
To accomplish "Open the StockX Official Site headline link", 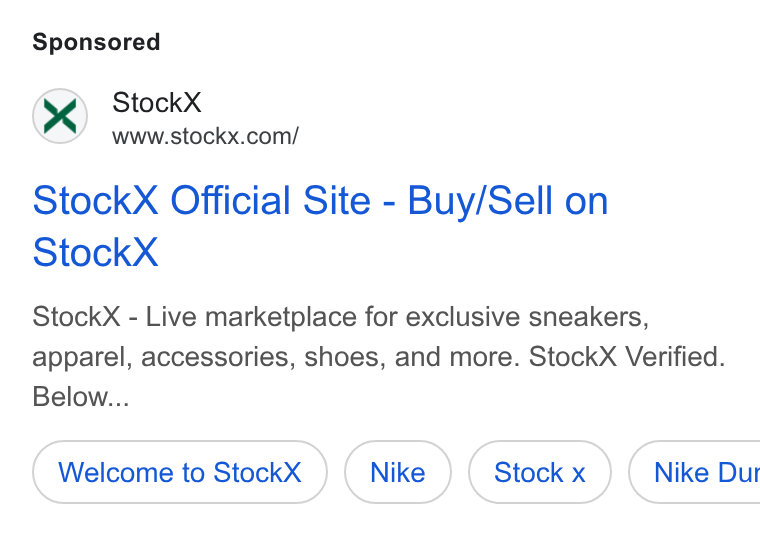I will coord(320,226).
